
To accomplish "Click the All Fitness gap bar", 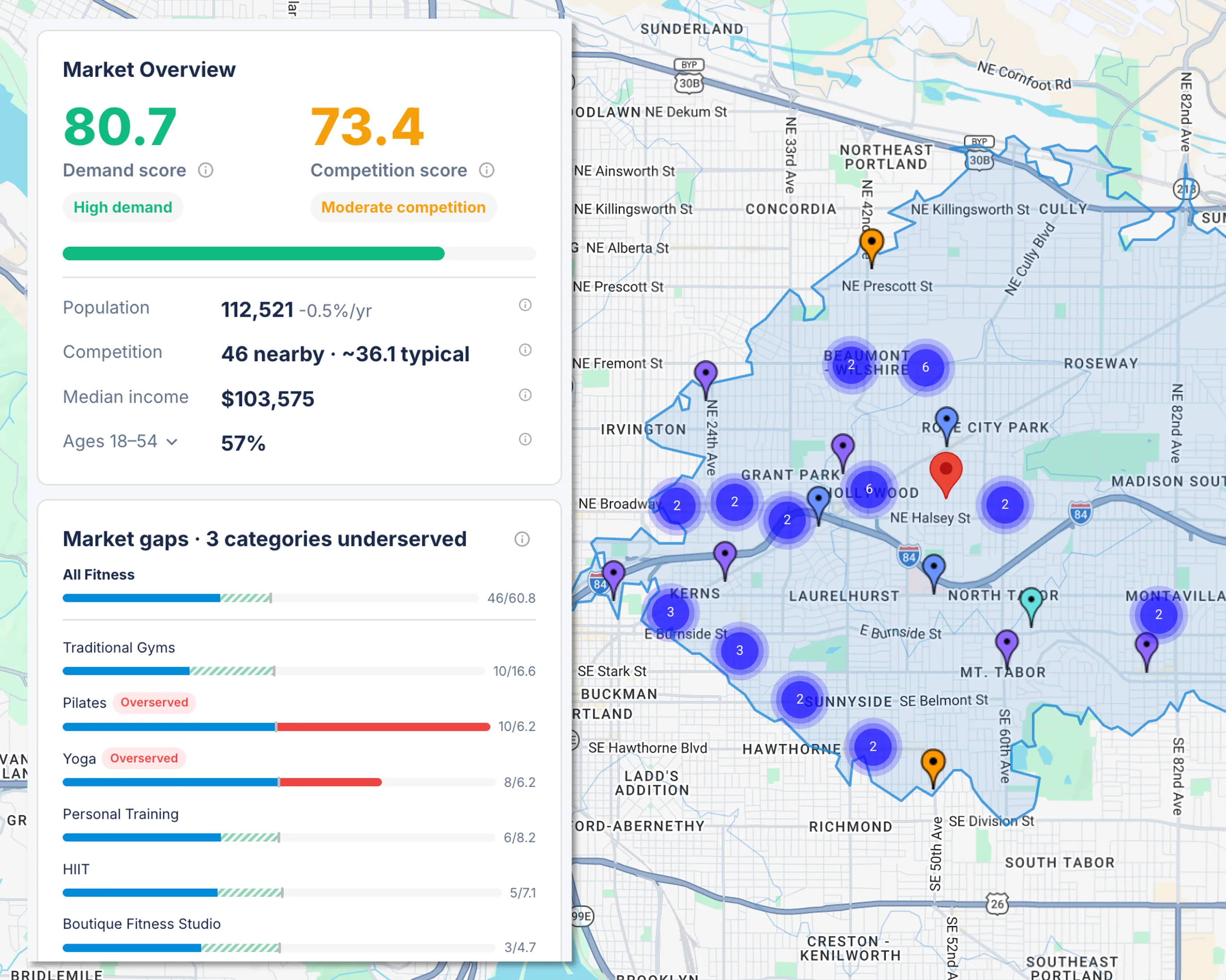I will coord(271,598).
